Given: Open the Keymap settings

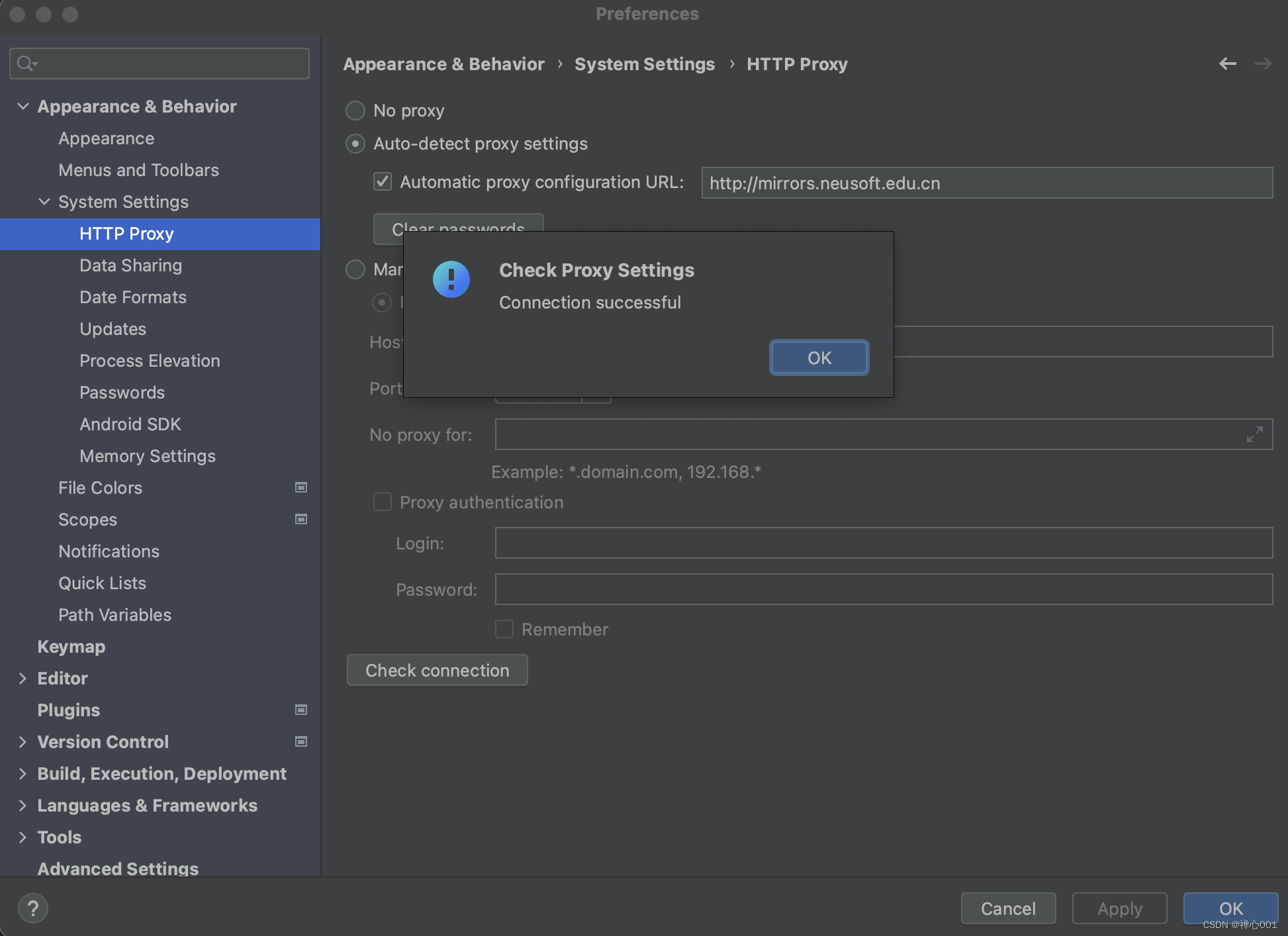Looking at the screenshot, I should pos(71,647).
